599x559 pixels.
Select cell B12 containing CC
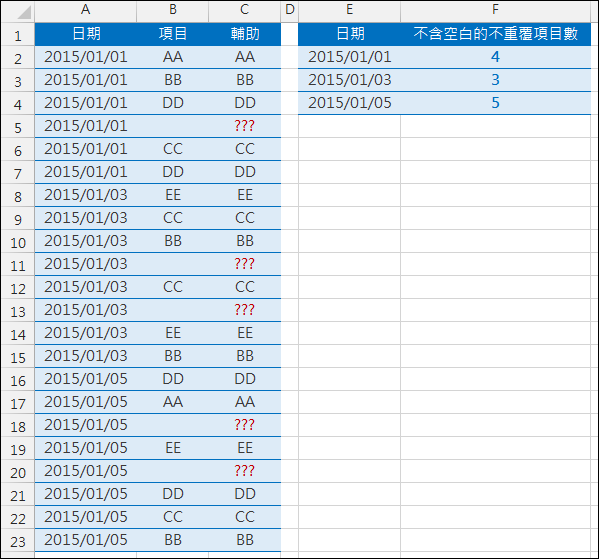pos(173,287)
